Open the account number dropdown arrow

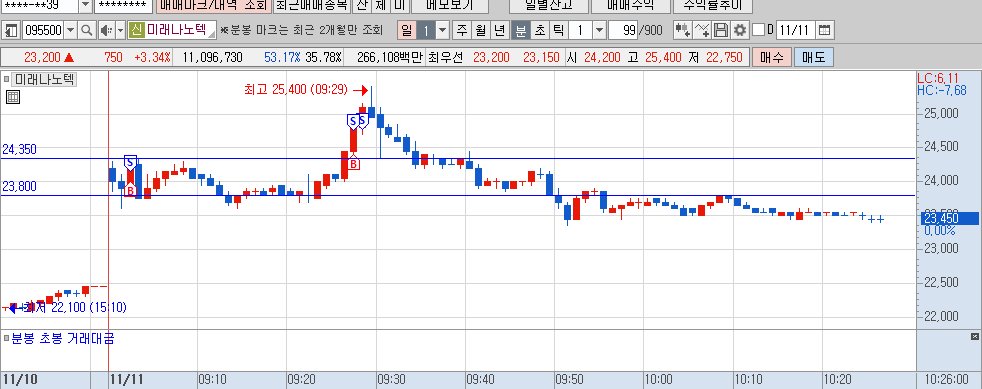pos(85,5)
